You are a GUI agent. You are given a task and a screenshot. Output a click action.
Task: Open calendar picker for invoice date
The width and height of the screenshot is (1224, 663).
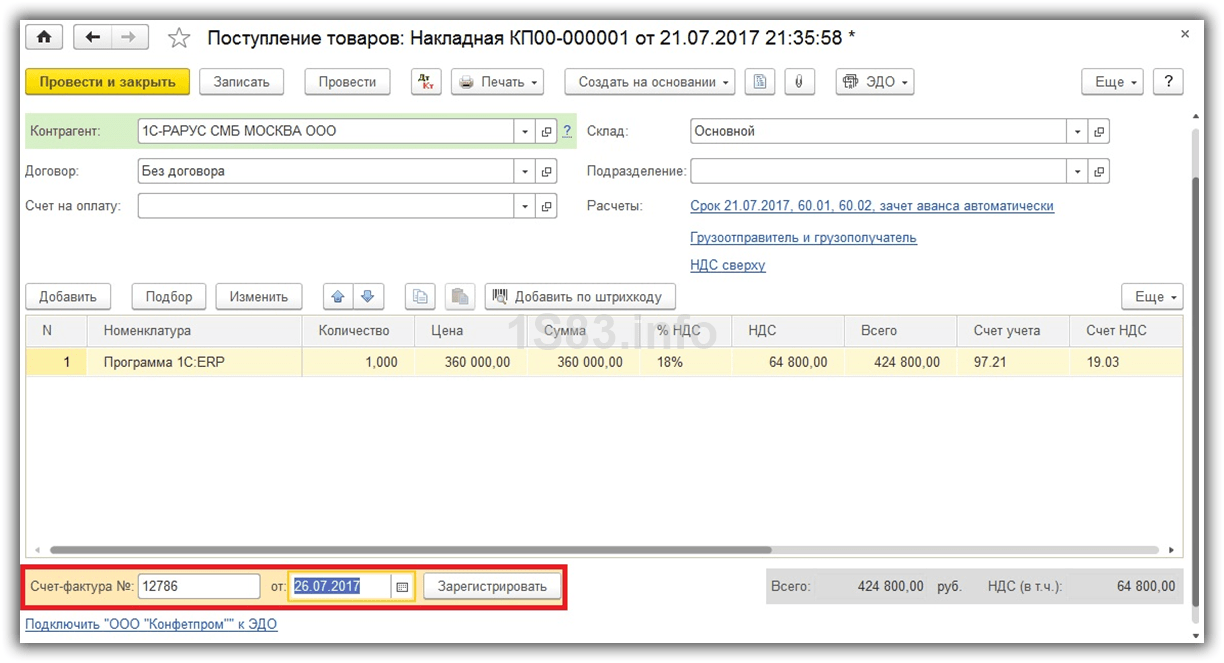402,587
